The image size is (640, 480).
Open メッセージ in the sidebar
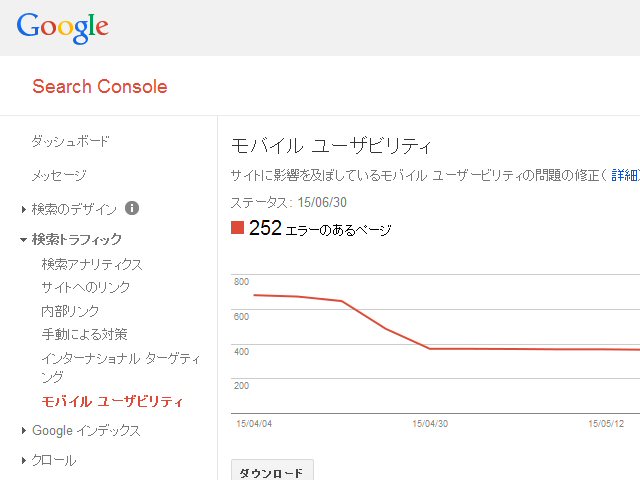tap(59, 176)
